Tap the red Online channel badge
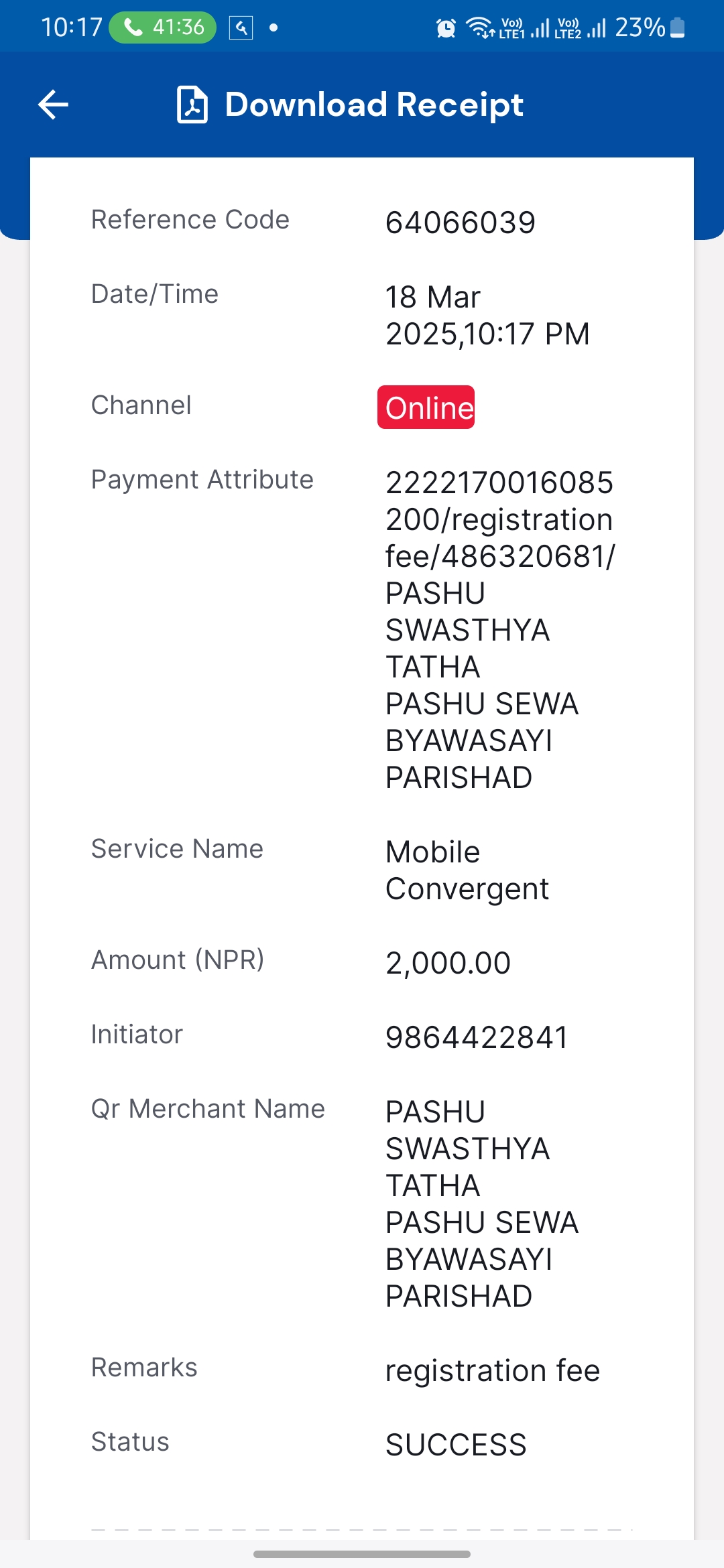724x1568 pixels. (x=426, y=407)
